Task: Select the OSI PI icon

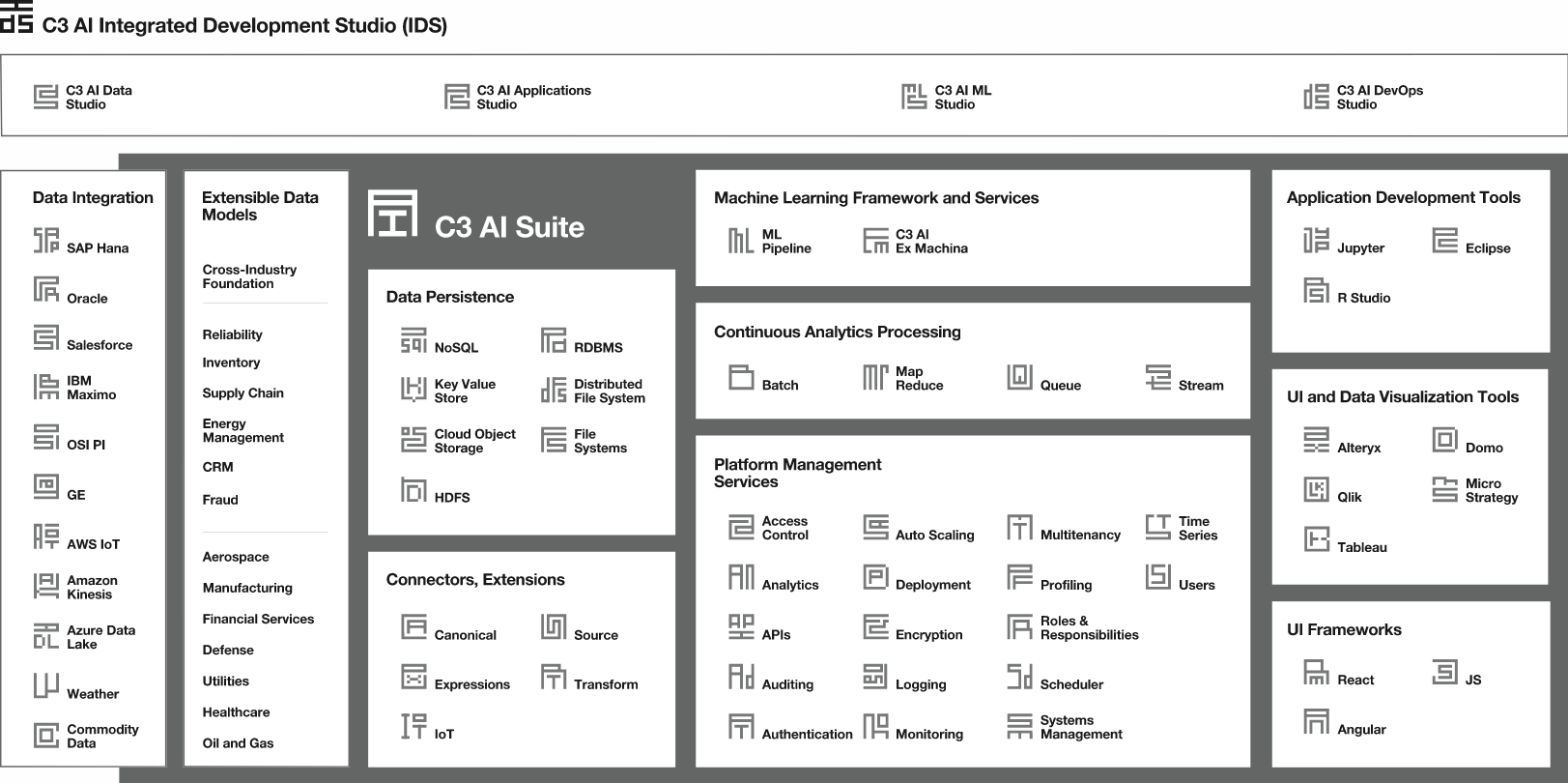Action: click(x=46, y=437)
